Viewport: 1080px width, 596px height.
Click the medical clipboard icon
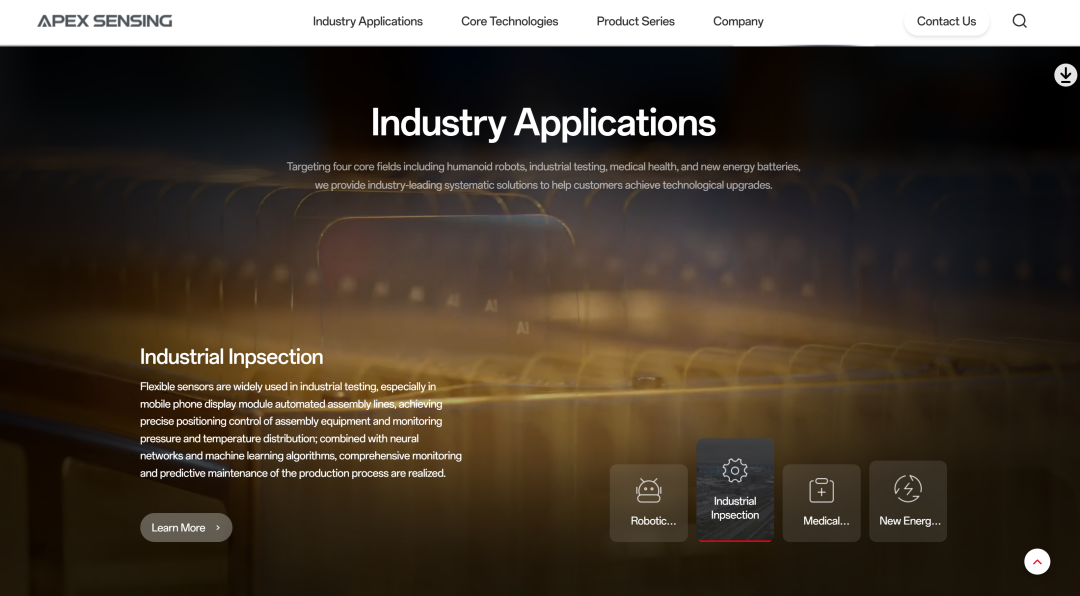[821, 490]
